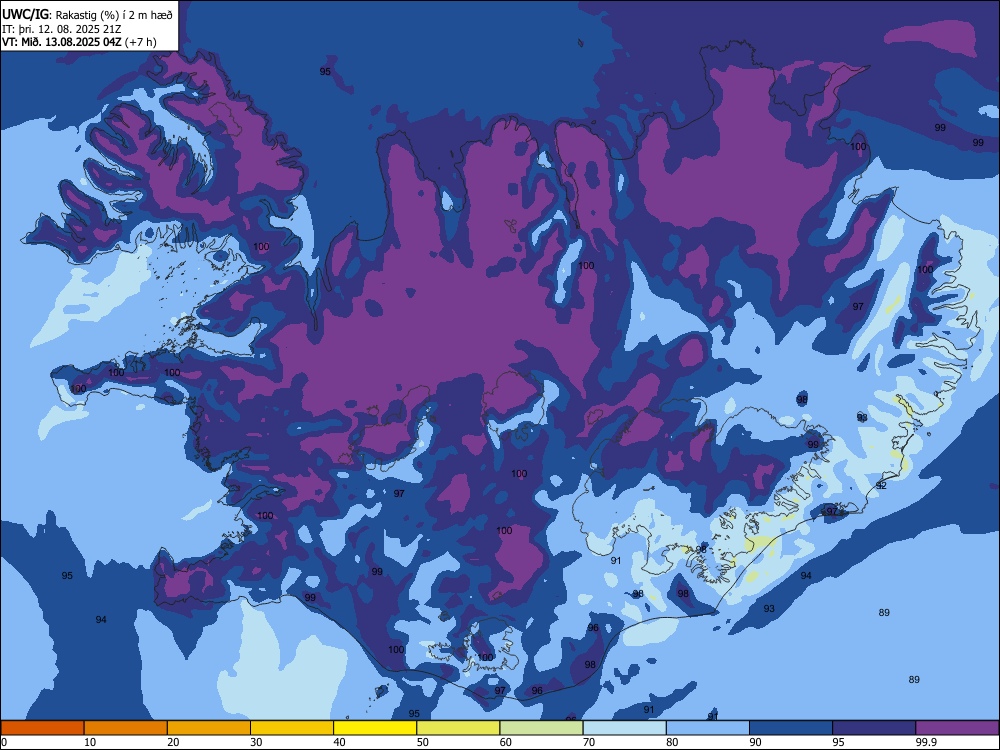This screenshot has width=1000, height=750.
Task: Click the 10–20 orange legend swatch
Action: coord(126,728)
